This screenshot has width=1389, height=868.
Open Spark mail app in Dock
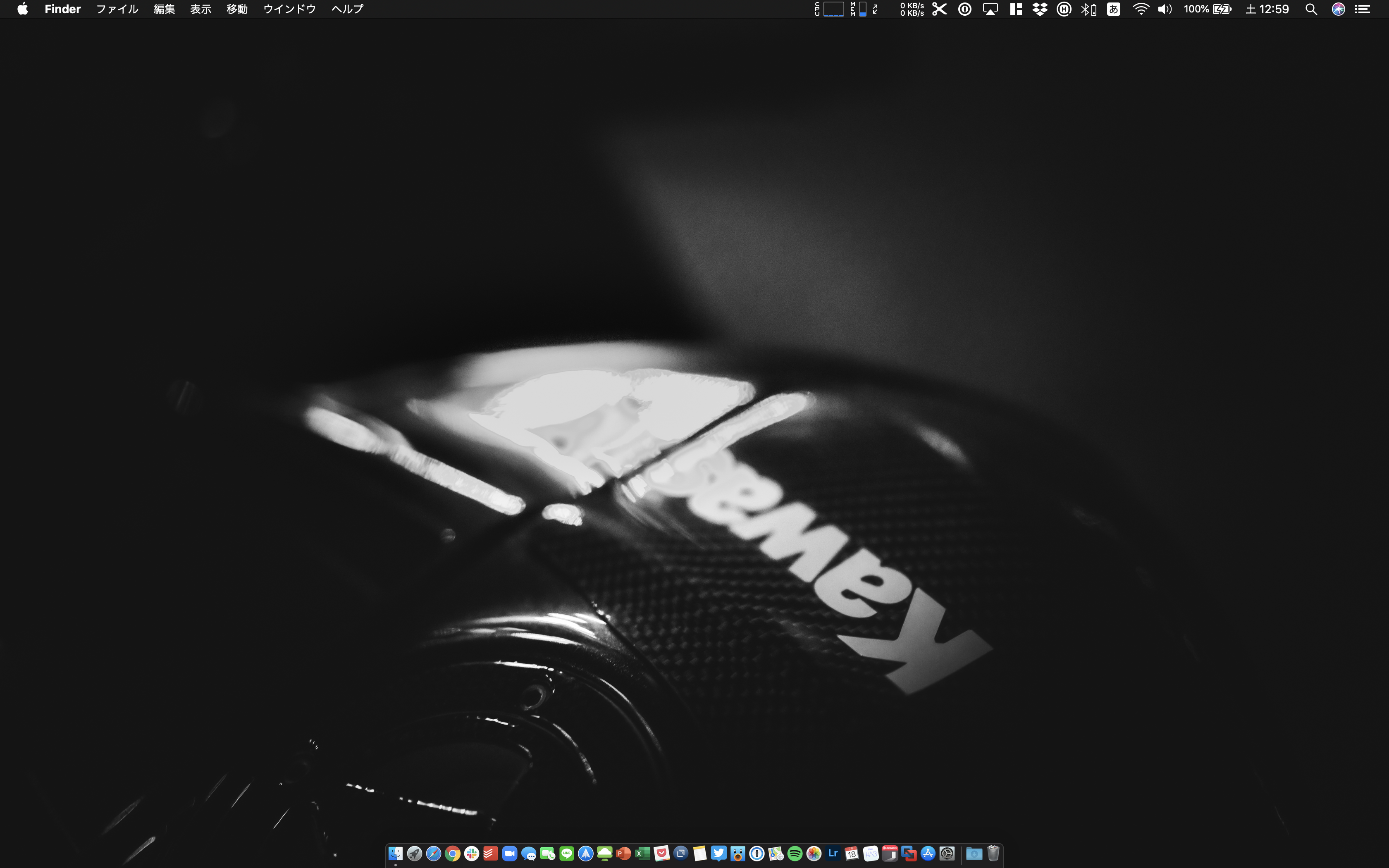click(x=585, y=854)
